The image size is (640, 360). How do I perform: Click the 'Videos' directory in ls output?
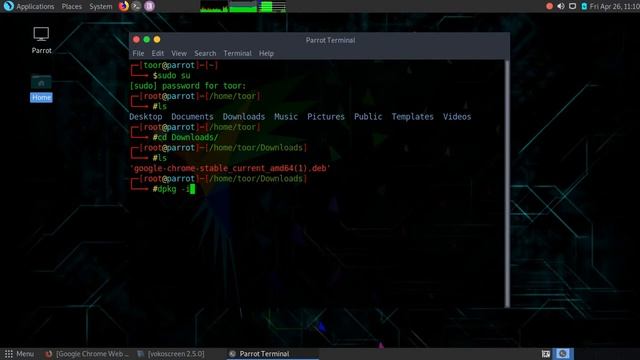(x=457, y=117)
